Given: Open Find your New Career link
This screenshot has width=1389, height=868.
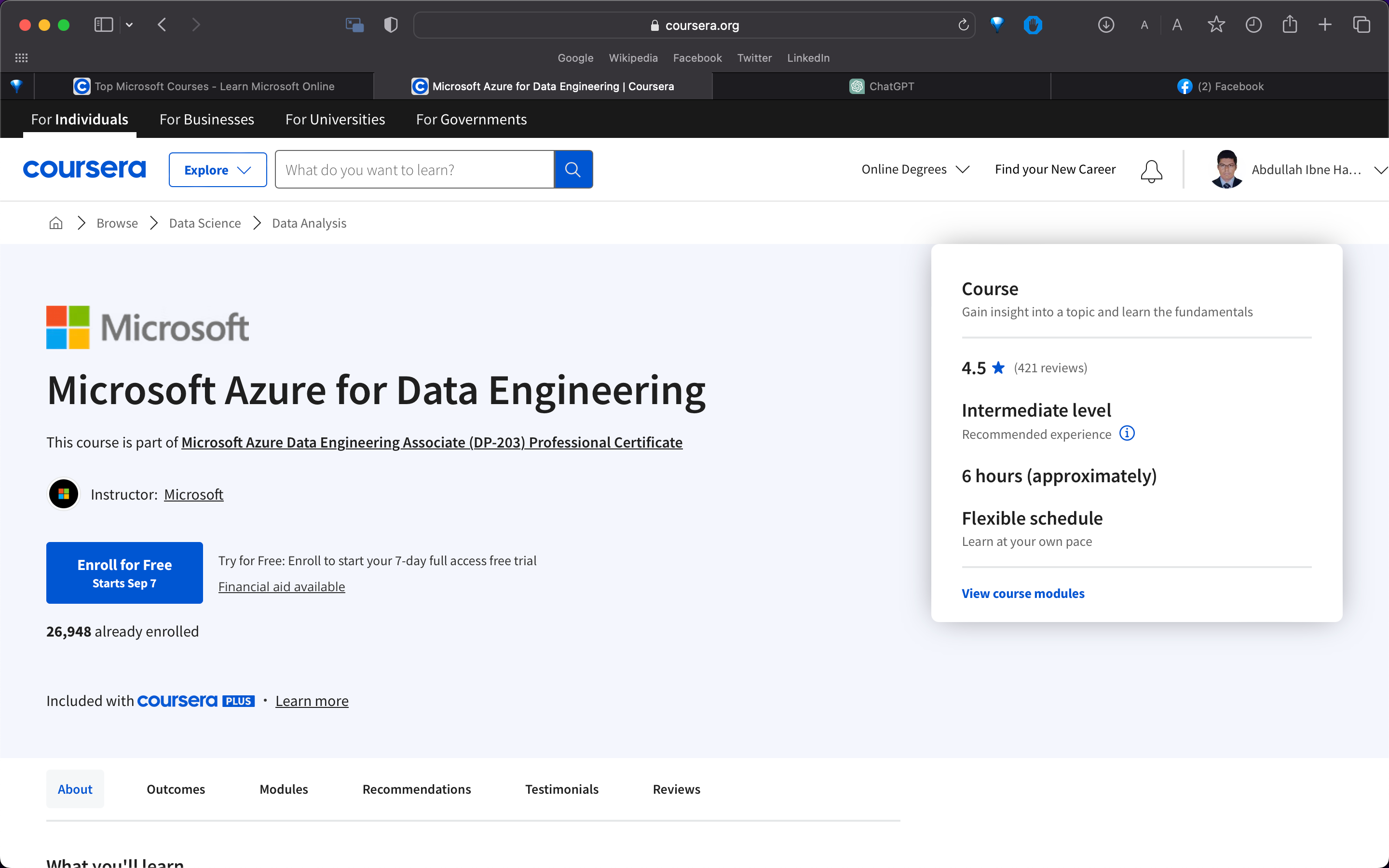Looking at the screenshot, I should tap(1055, 169).
